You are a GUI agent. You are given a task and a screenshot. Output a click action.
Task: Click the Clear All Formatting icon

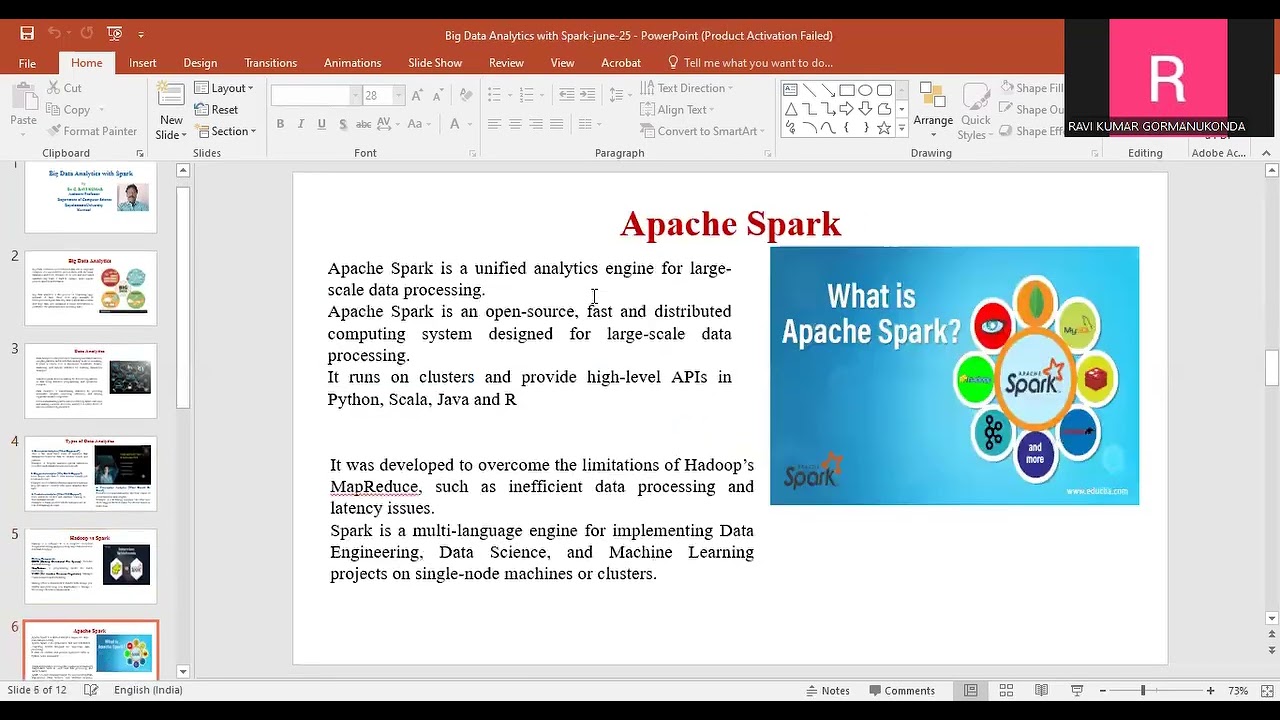click(x=465, y=95)
